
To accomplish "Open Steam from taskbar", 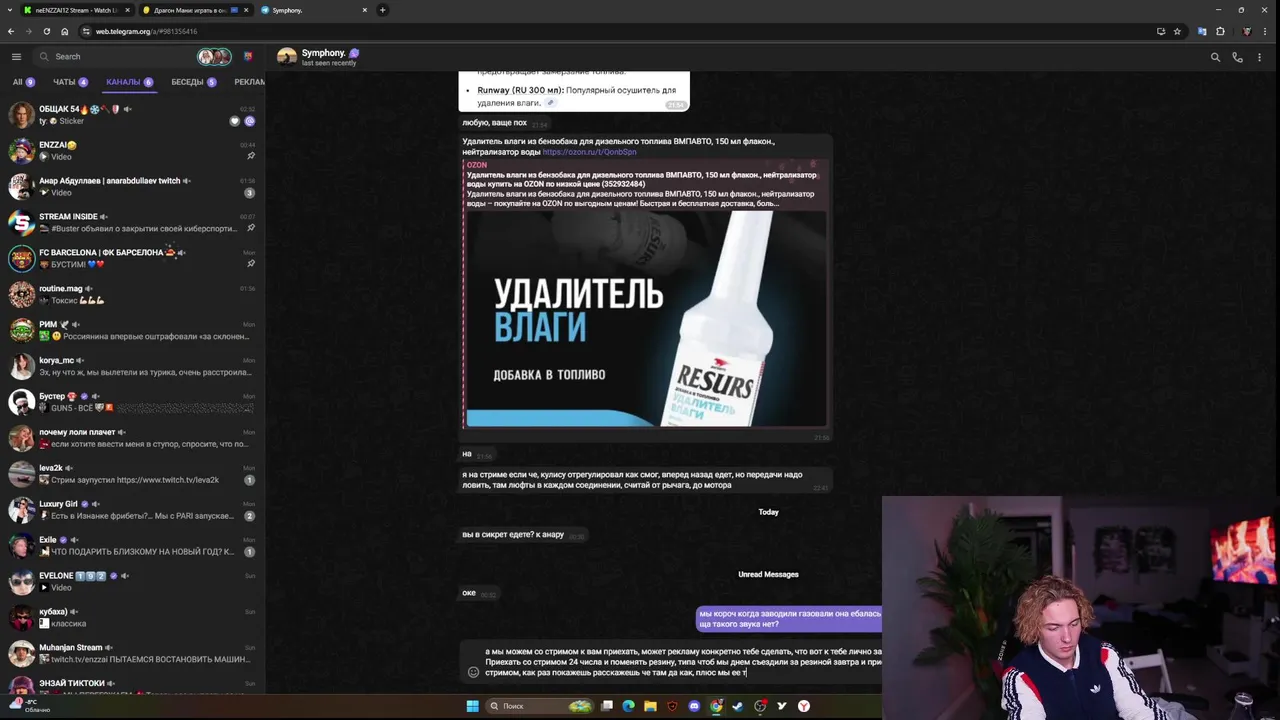I will click(738, 706).
